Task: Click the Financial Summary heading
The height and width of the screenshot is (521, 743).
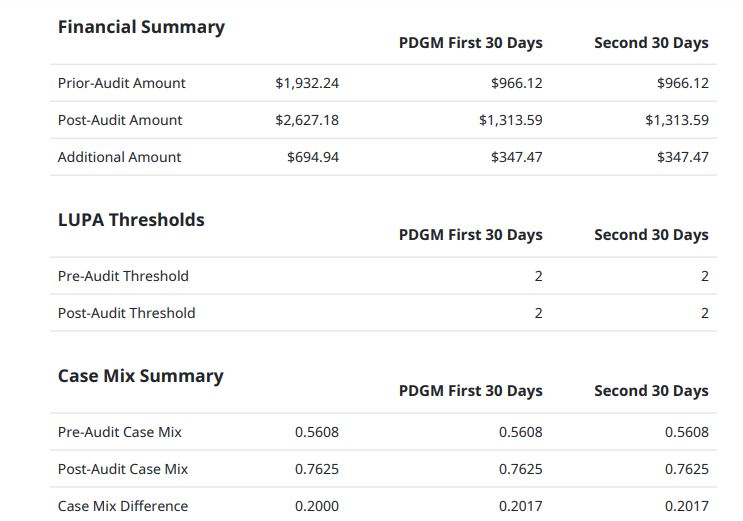Action: (141, 27)
